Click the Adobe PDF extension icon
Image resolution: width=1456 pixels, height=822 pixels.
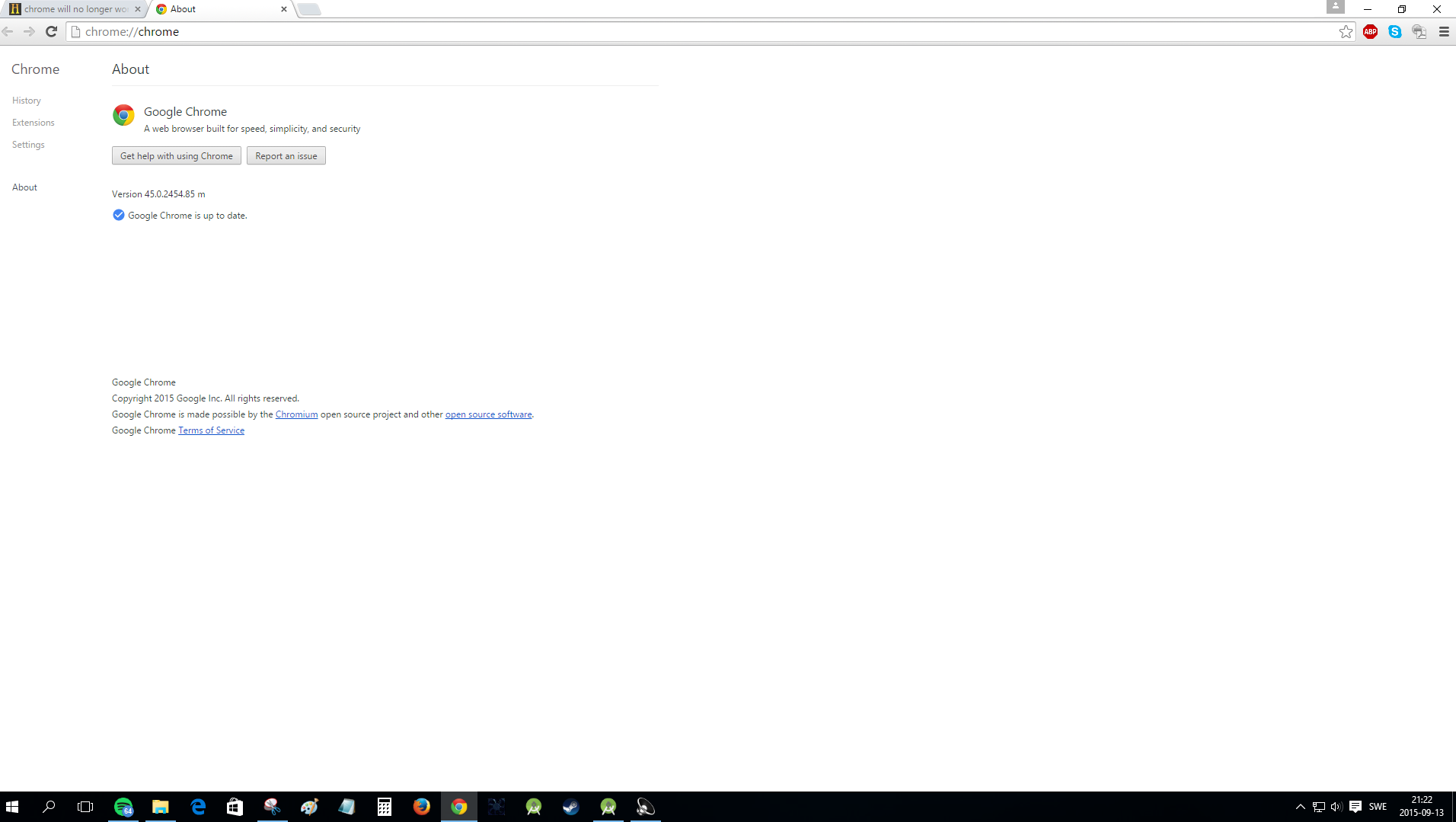1419,31
